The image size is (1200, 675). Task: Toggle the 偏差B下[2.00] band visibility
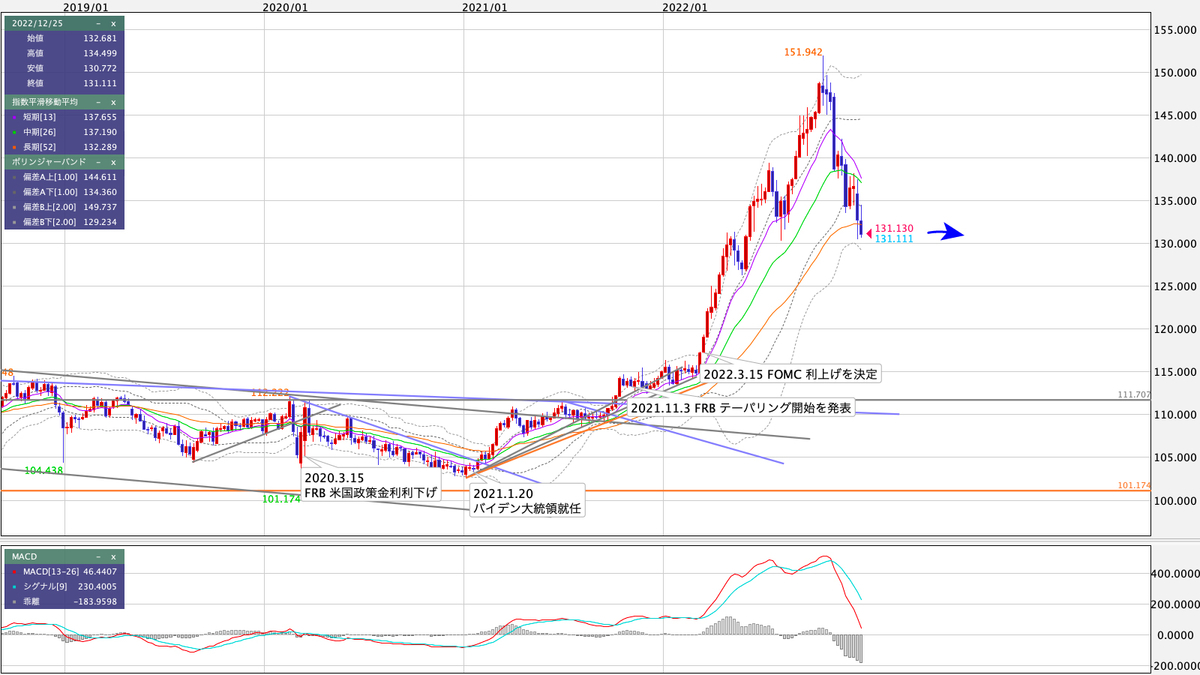[15, 221]
